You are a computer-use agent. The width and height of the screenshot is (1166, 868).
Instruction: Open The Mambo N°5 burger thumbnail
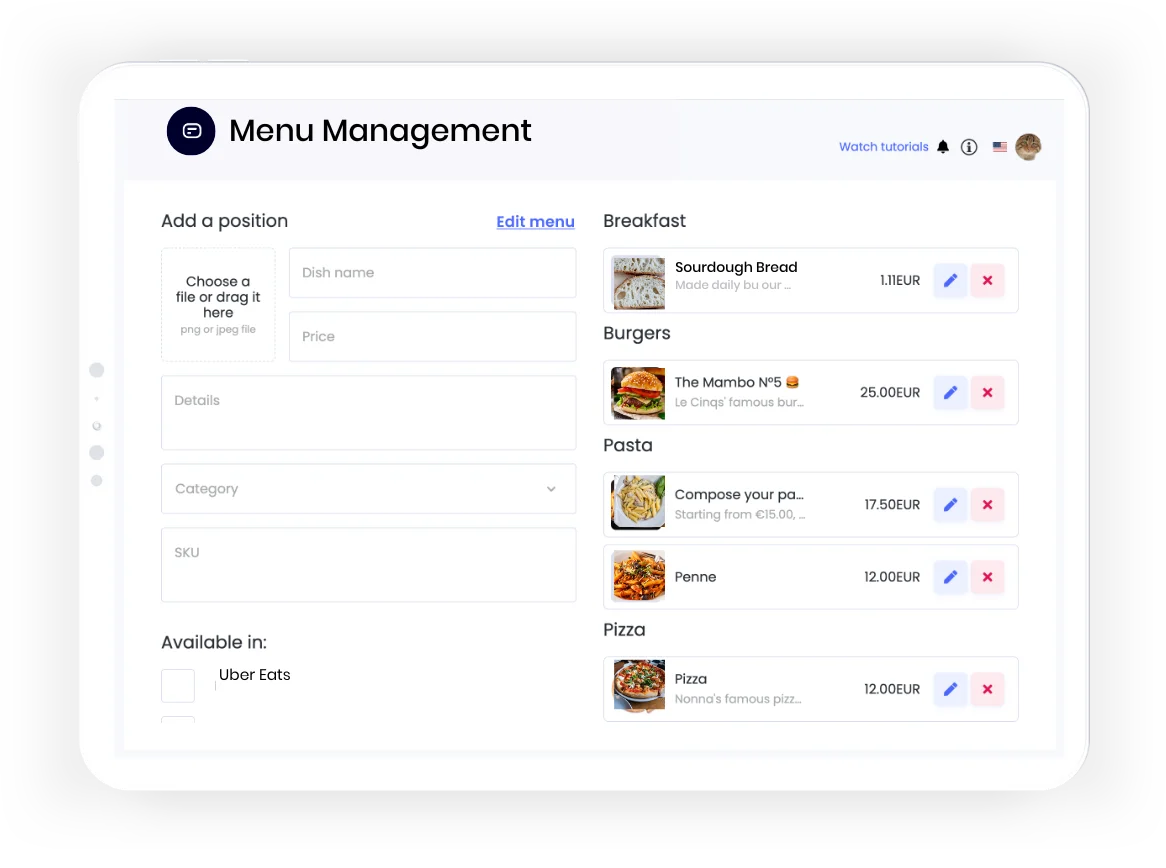[638, 393]
